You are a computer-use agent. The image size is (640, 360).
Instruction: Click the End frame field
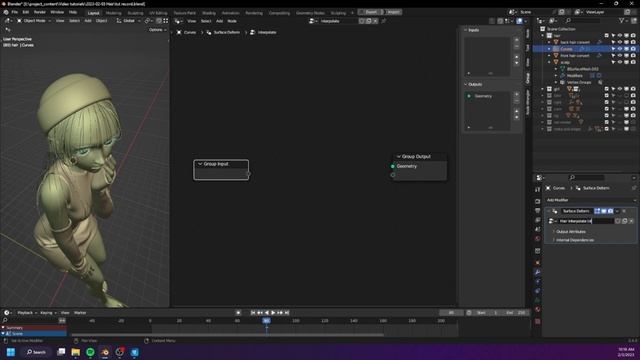(516, 313)
